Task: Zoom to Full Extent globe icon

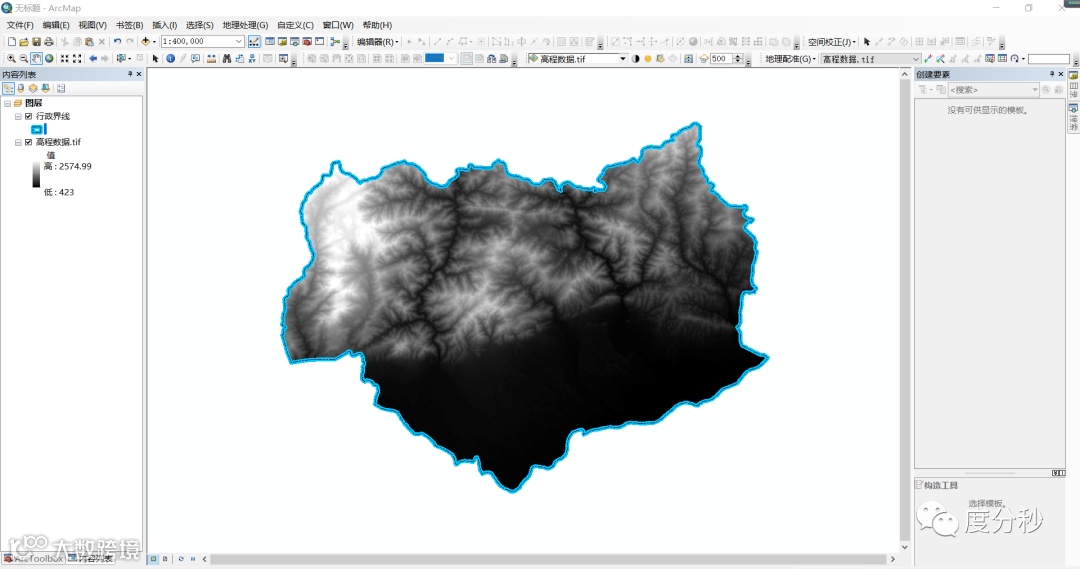Action: 49,59
